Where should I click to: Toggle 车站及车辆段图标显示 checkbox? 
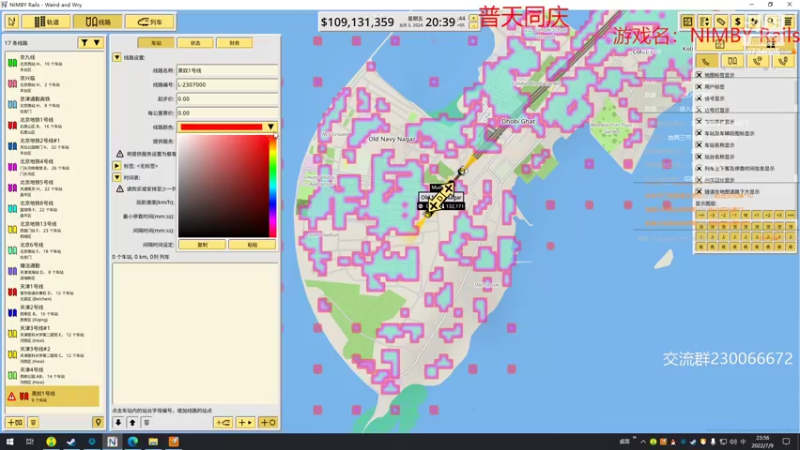point(699,133)
